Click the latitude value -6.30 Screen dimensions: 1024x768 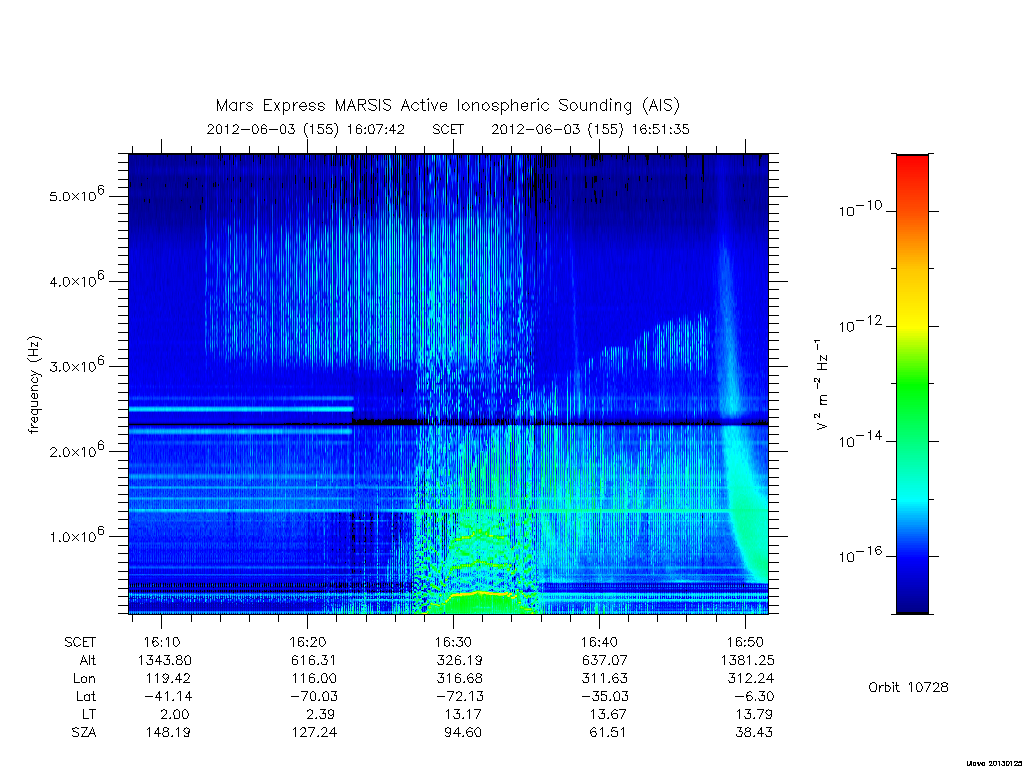click(x=754, y=696)
